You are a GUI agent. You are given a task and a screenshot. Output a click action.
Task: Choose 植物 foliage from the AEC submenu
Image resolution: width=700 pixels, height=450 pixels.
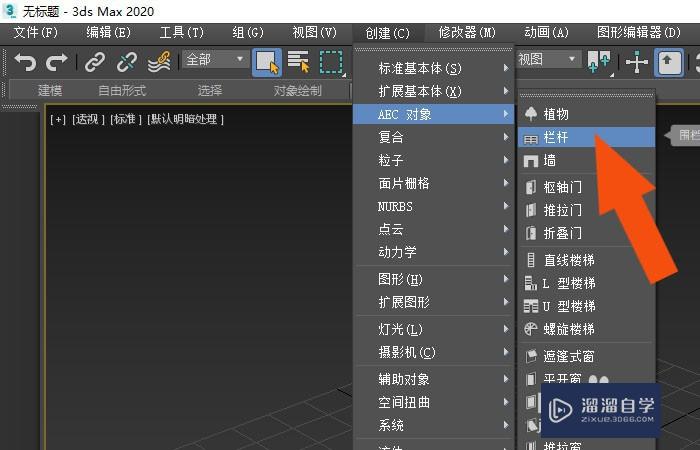click(x=587, y=114)
